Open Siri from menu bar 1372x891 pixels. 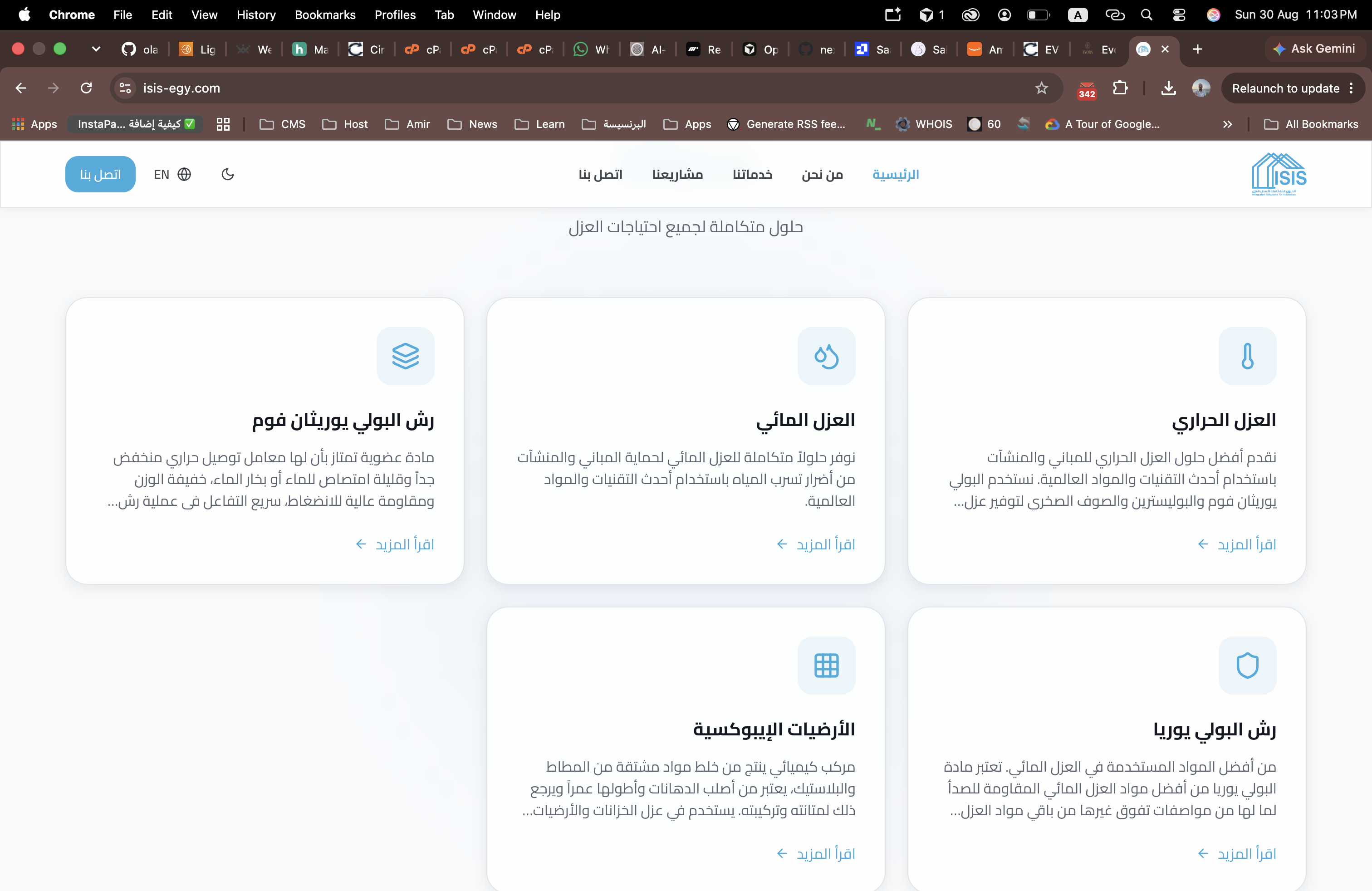click(1214, 15)
